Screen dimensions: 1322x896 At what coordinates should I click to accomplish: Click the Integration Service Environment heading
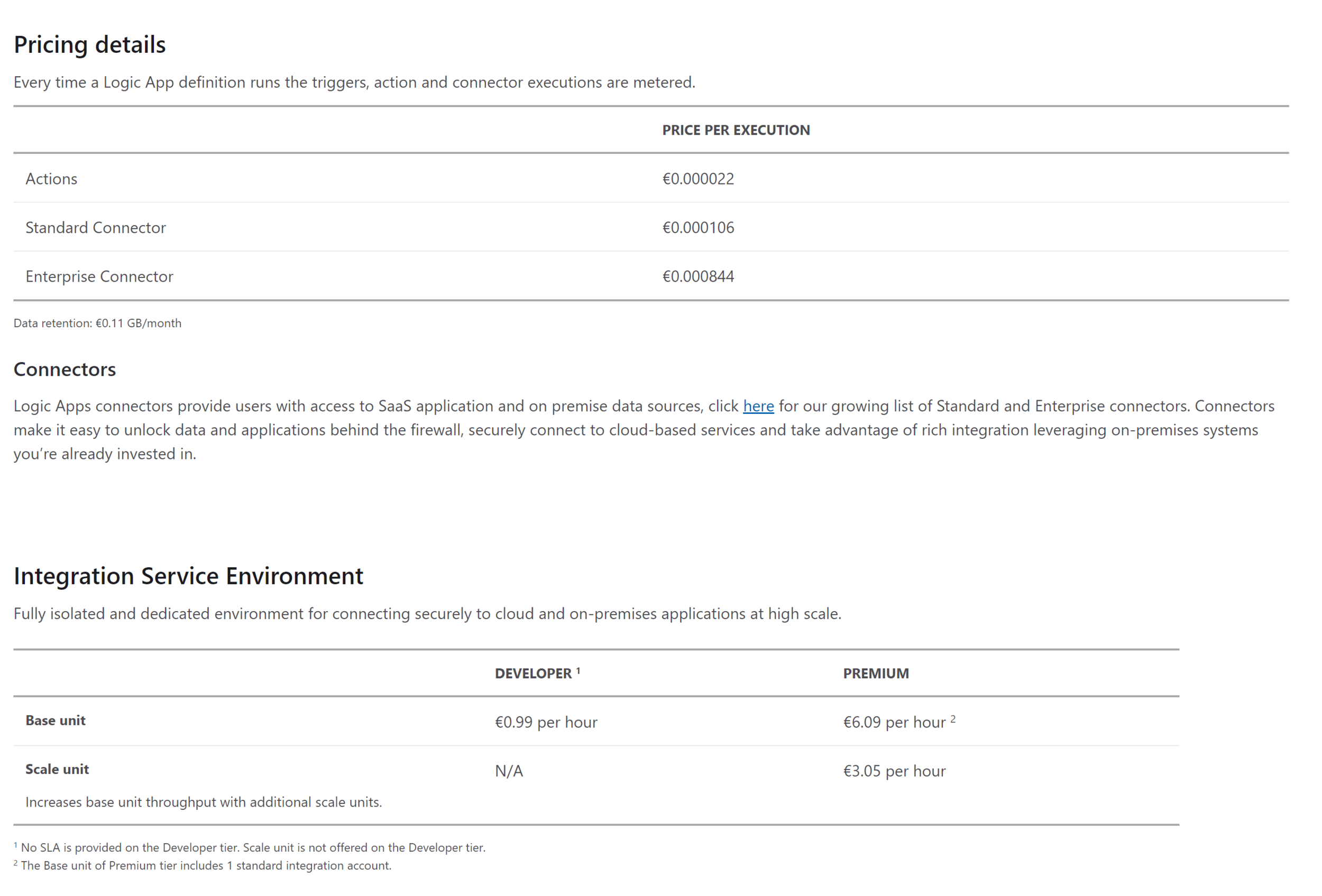[x=188, y=575]
